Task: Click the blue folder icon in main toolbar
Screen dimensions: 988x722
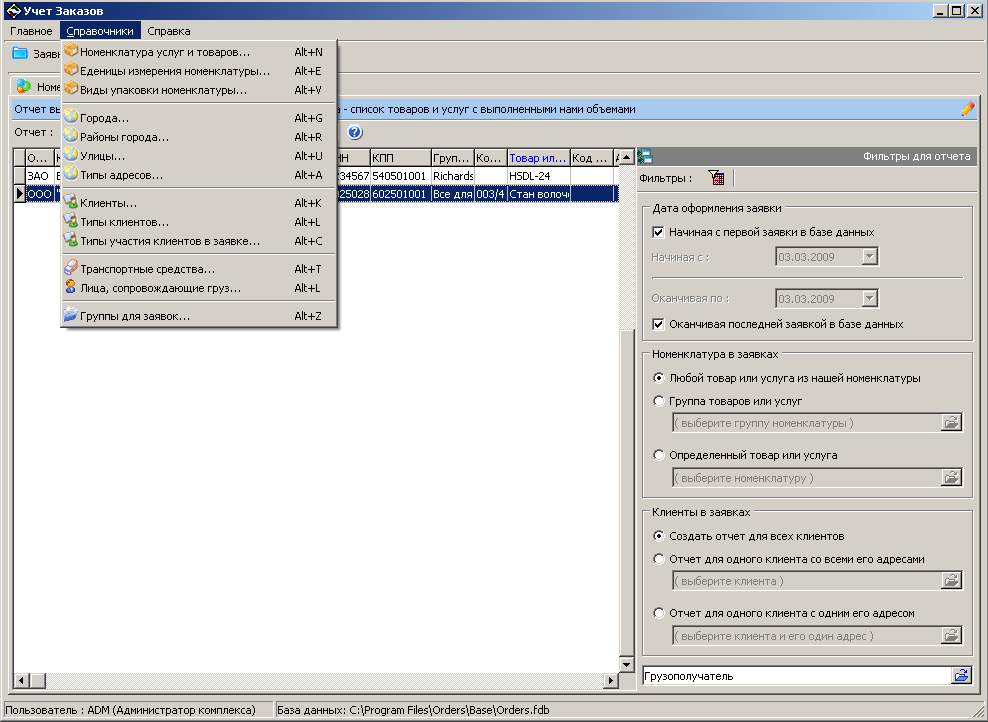Action: (20, 54)
